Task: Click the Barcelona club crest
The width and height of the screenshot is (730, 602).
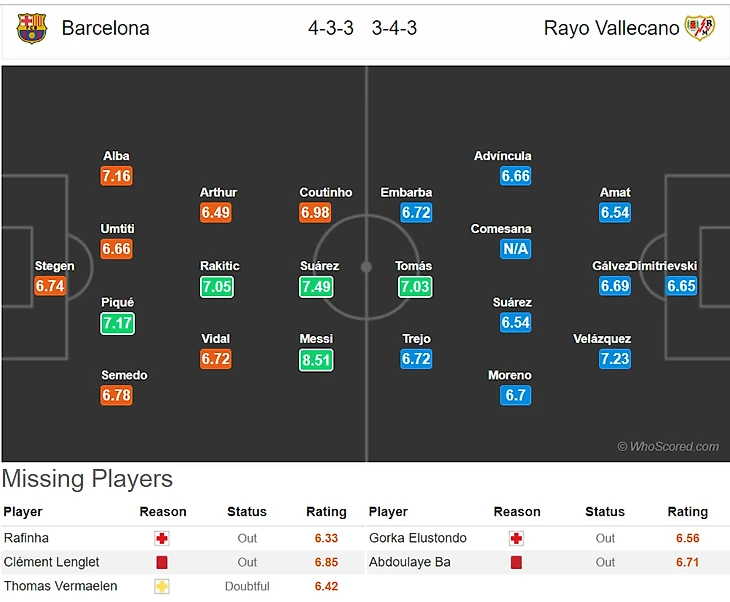Action: tap(32, 28)
